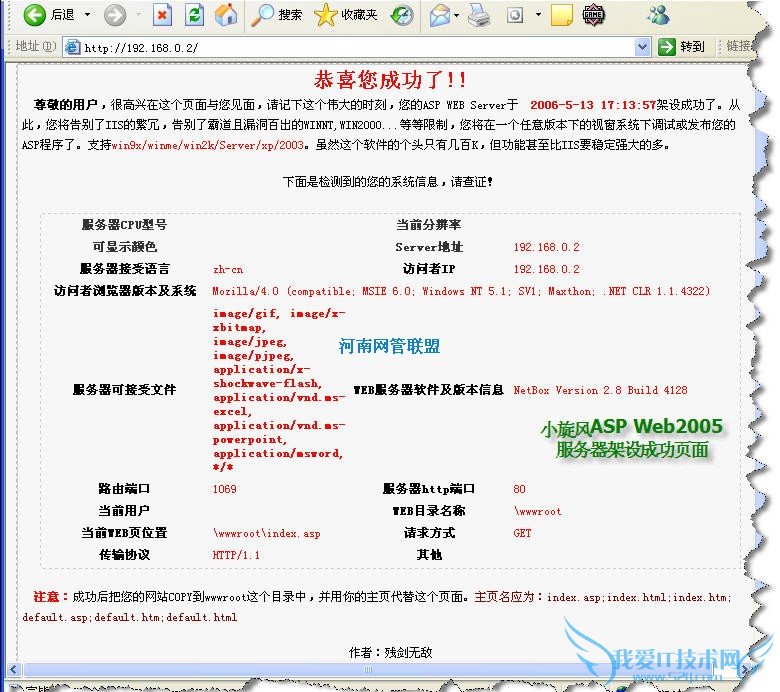
Task: Click the Refresh page icon
Action: coord(194,15)
